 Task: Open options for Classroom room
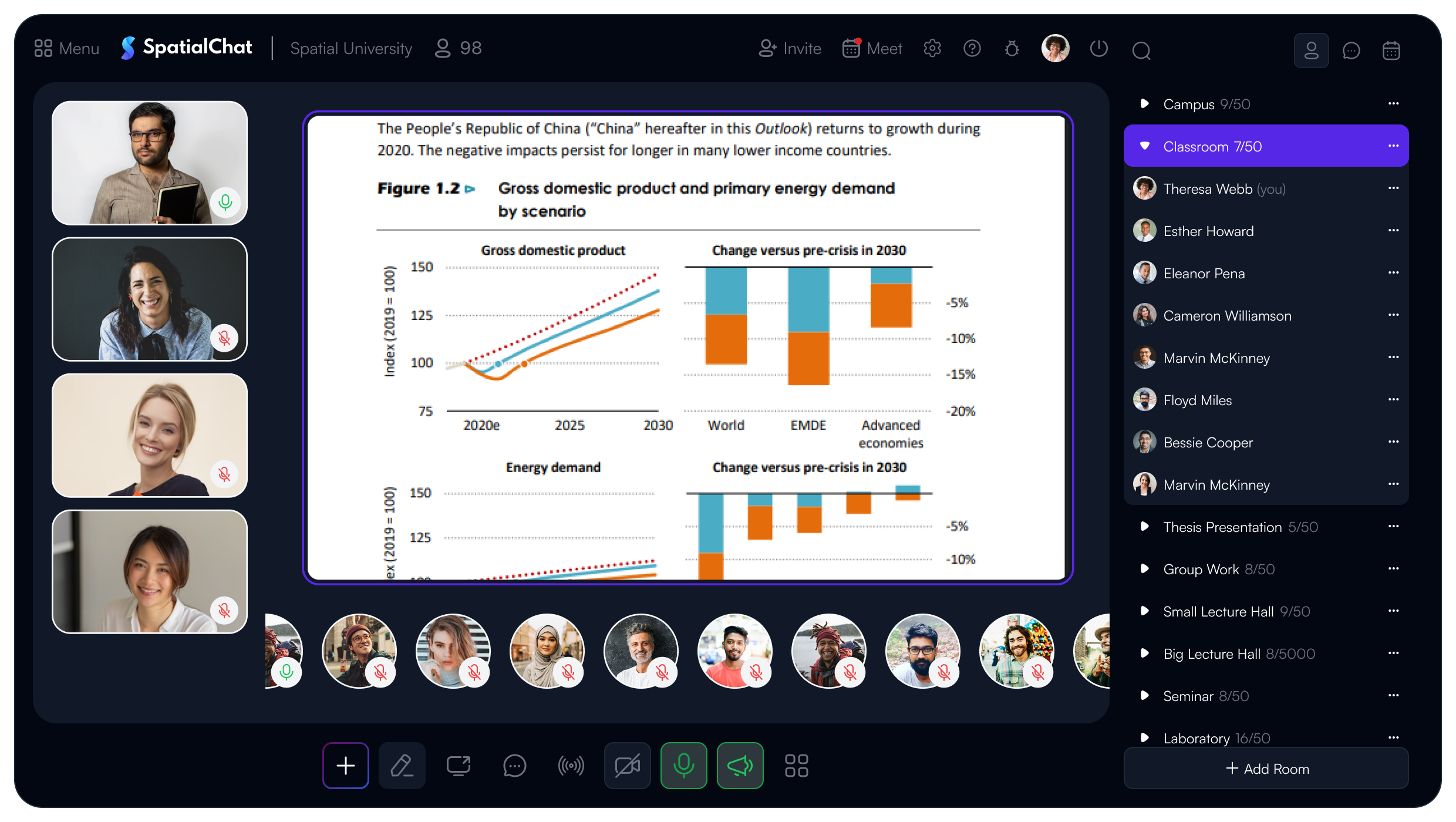click(1393, 146)
